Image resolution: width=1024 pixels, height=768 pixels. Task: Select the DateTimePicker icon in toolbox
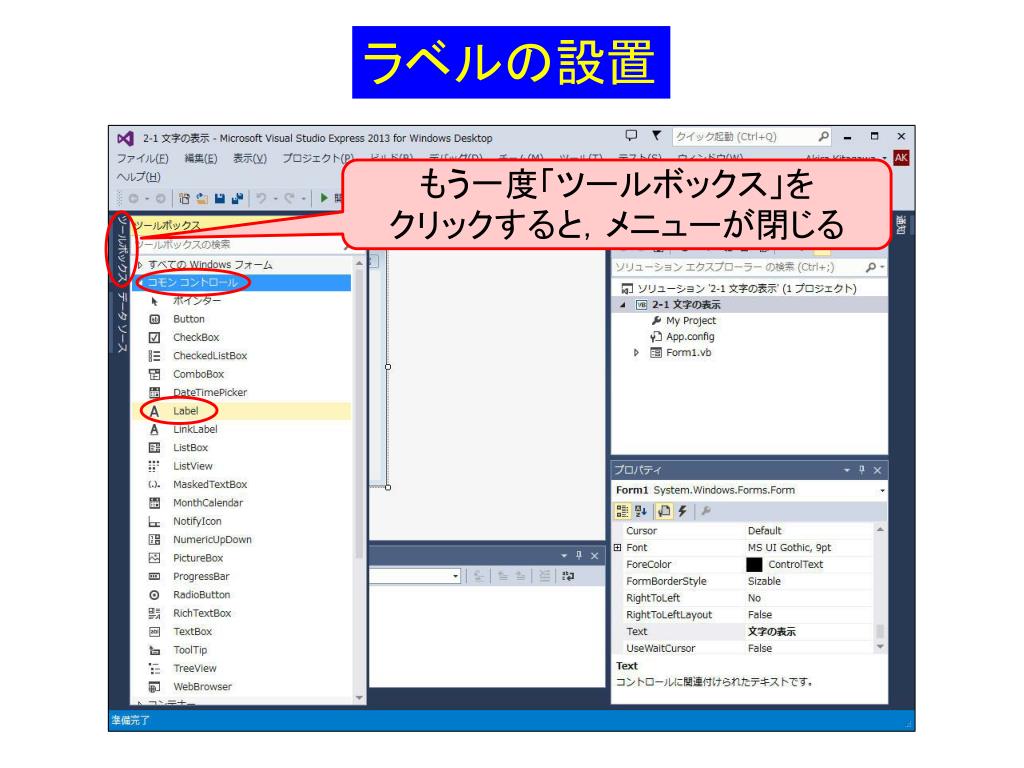(x=155, y=392)
